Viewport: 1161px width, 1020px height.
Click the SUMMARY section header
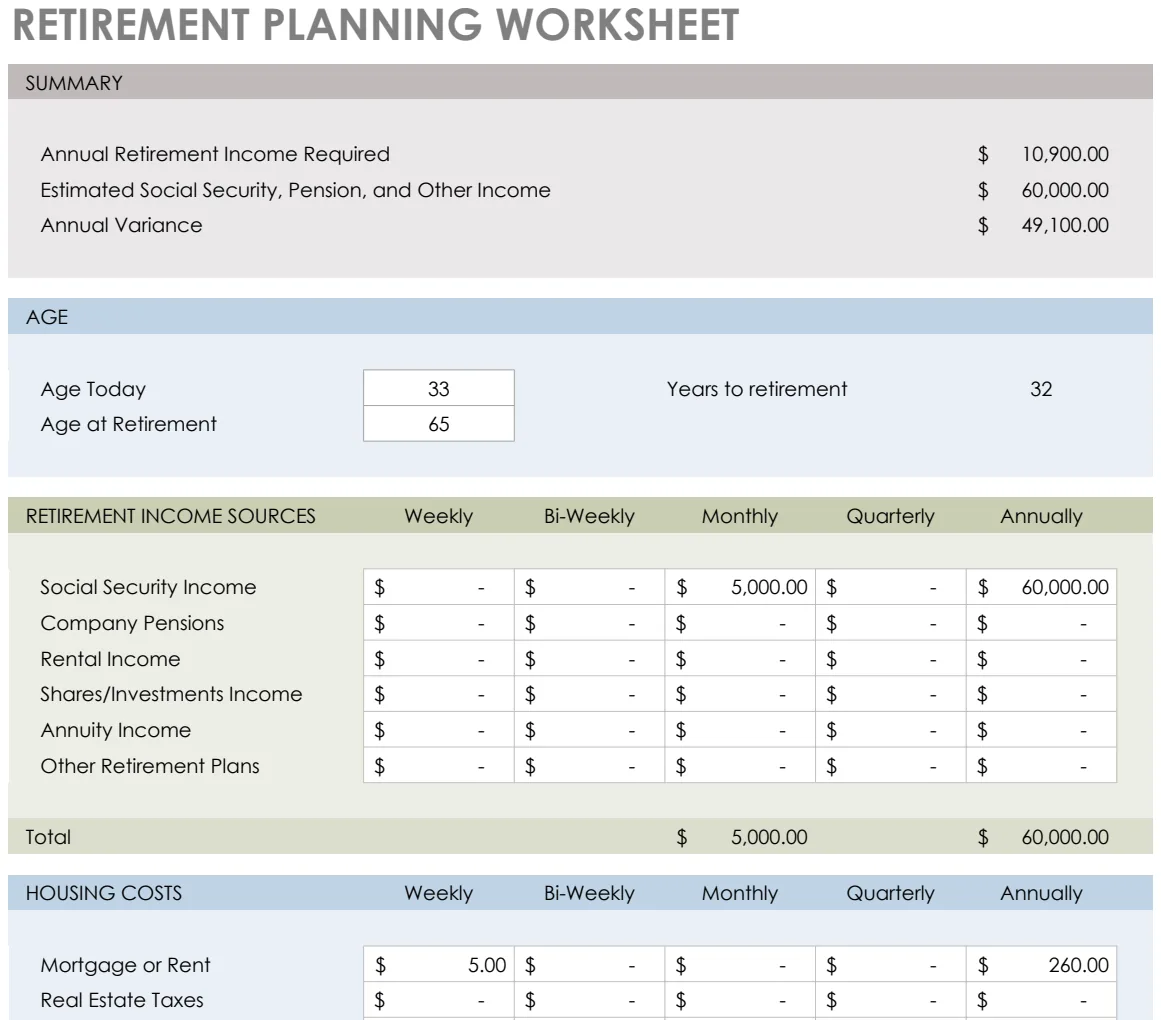click(x=580, y=82)
